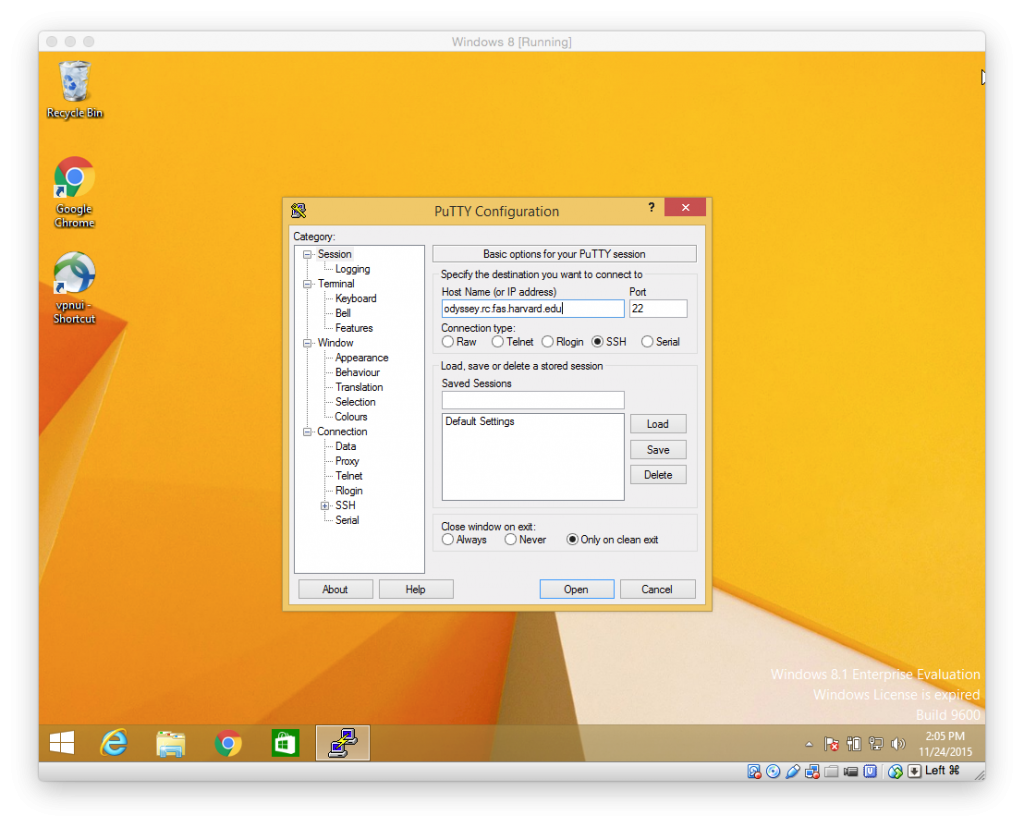Select Default Settings in the sessions list
Viewport: 1024px width, 827px height.
click(480, 421)
